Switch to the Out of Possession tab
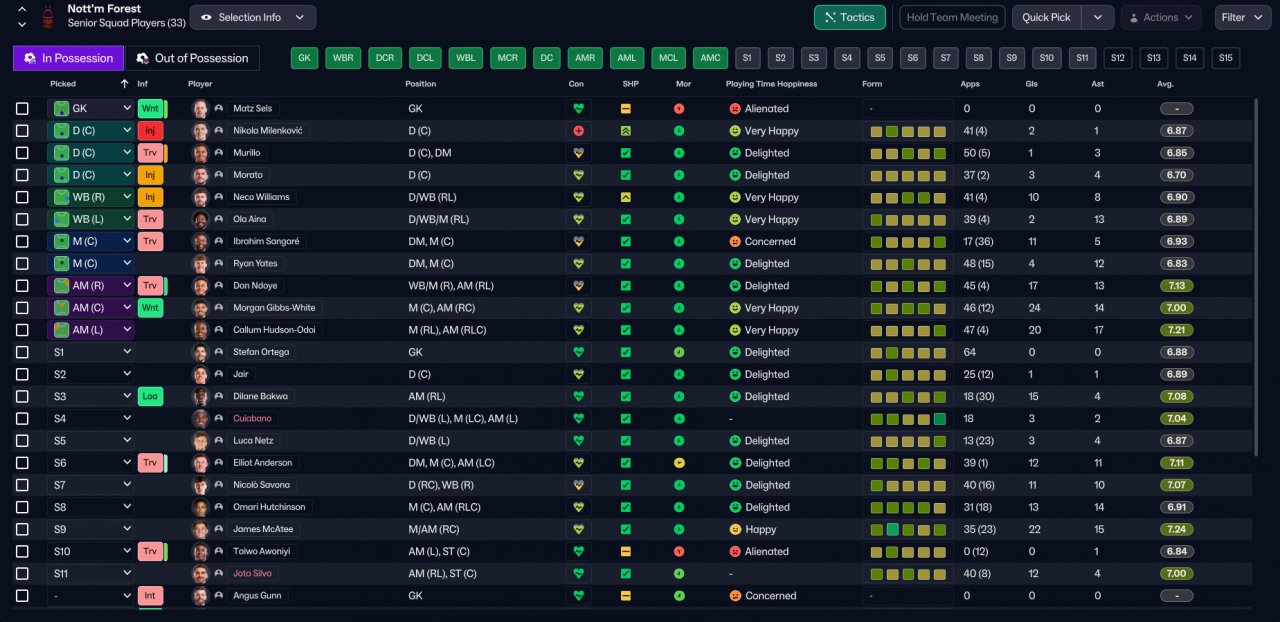The image size is (1280, 622). pyautogui.click(x=192, y=58)
